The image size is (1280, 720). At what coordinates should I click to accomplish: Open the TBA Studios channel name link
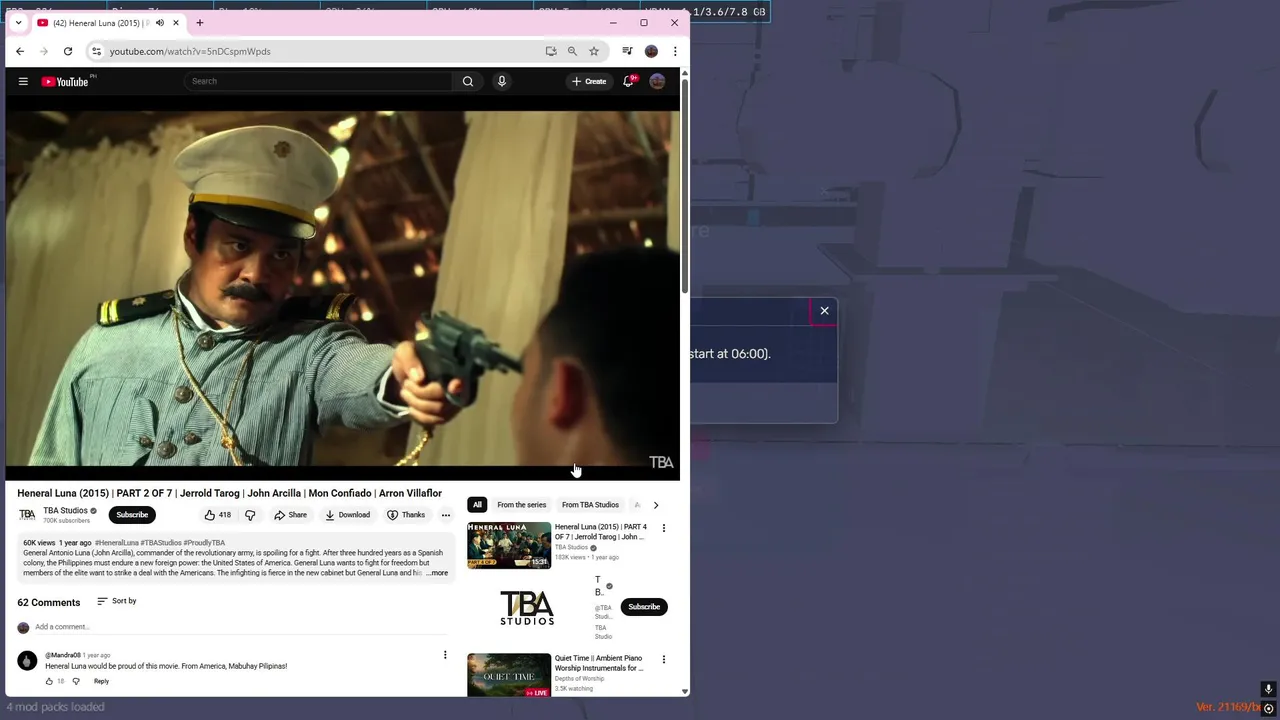tap(65, 510)
